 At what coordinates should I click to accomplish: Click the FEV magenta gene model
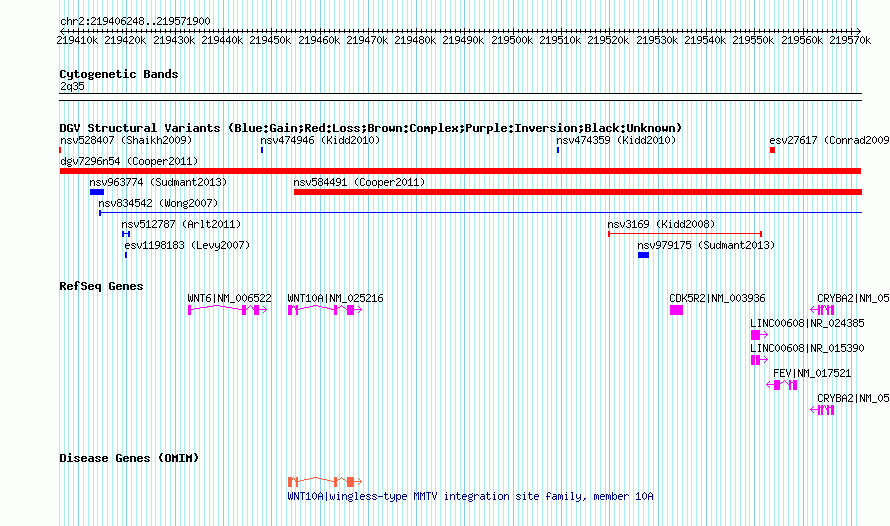point(782,385)
